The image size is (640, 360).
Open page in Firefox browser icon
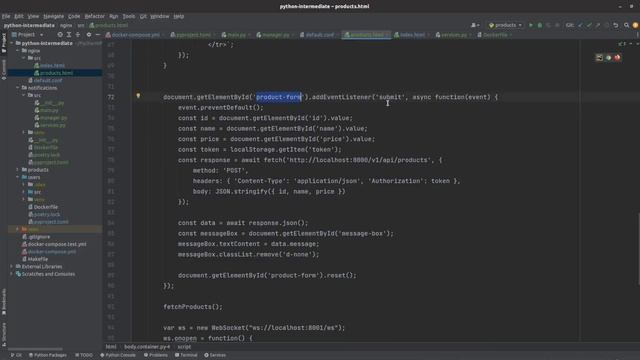tap(617, 58)
